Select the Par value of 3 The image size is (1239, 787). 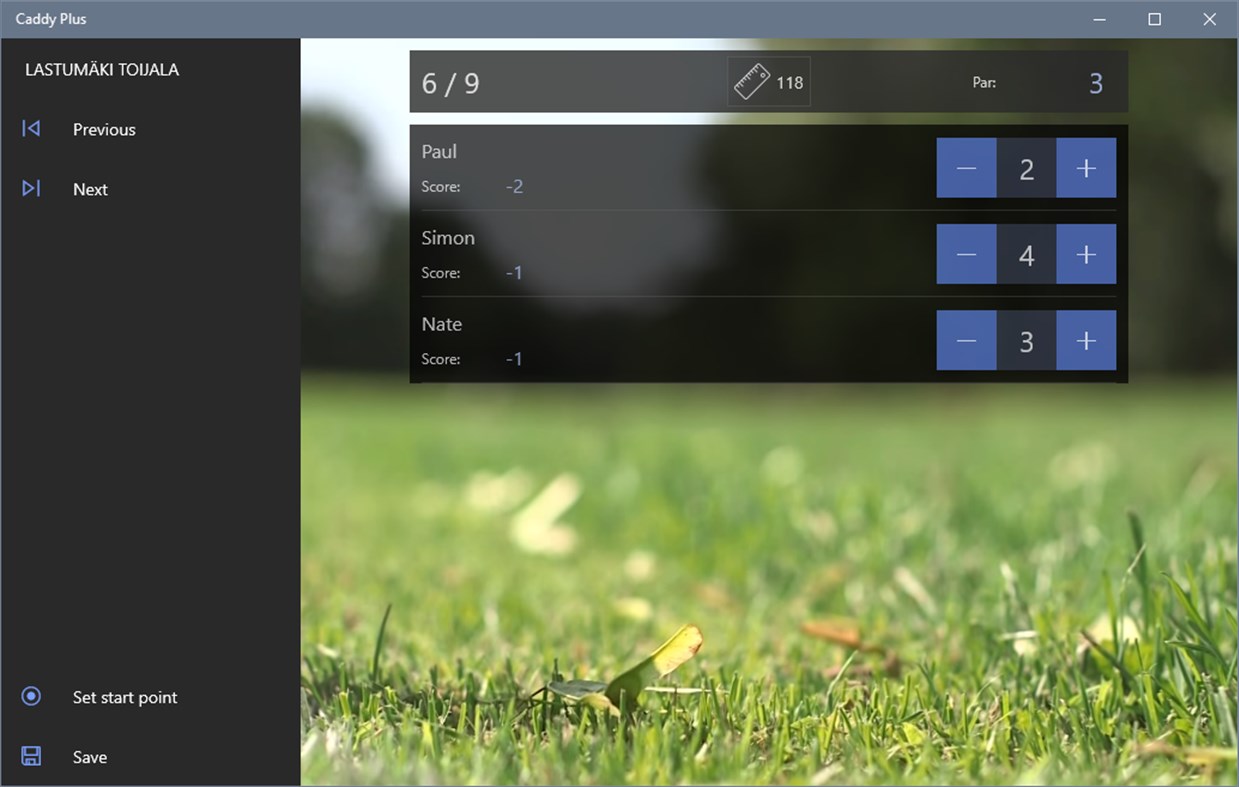coord(1095,84)
